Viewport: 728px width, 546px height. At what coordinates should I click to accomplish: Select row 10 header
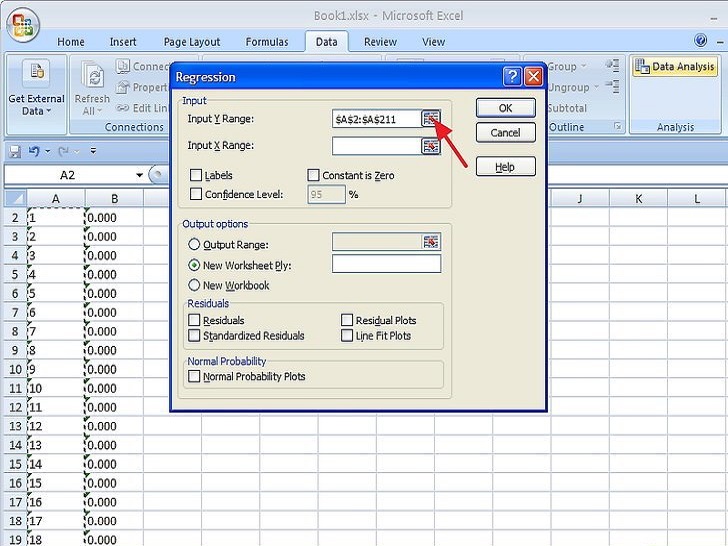tap(15, 370)
